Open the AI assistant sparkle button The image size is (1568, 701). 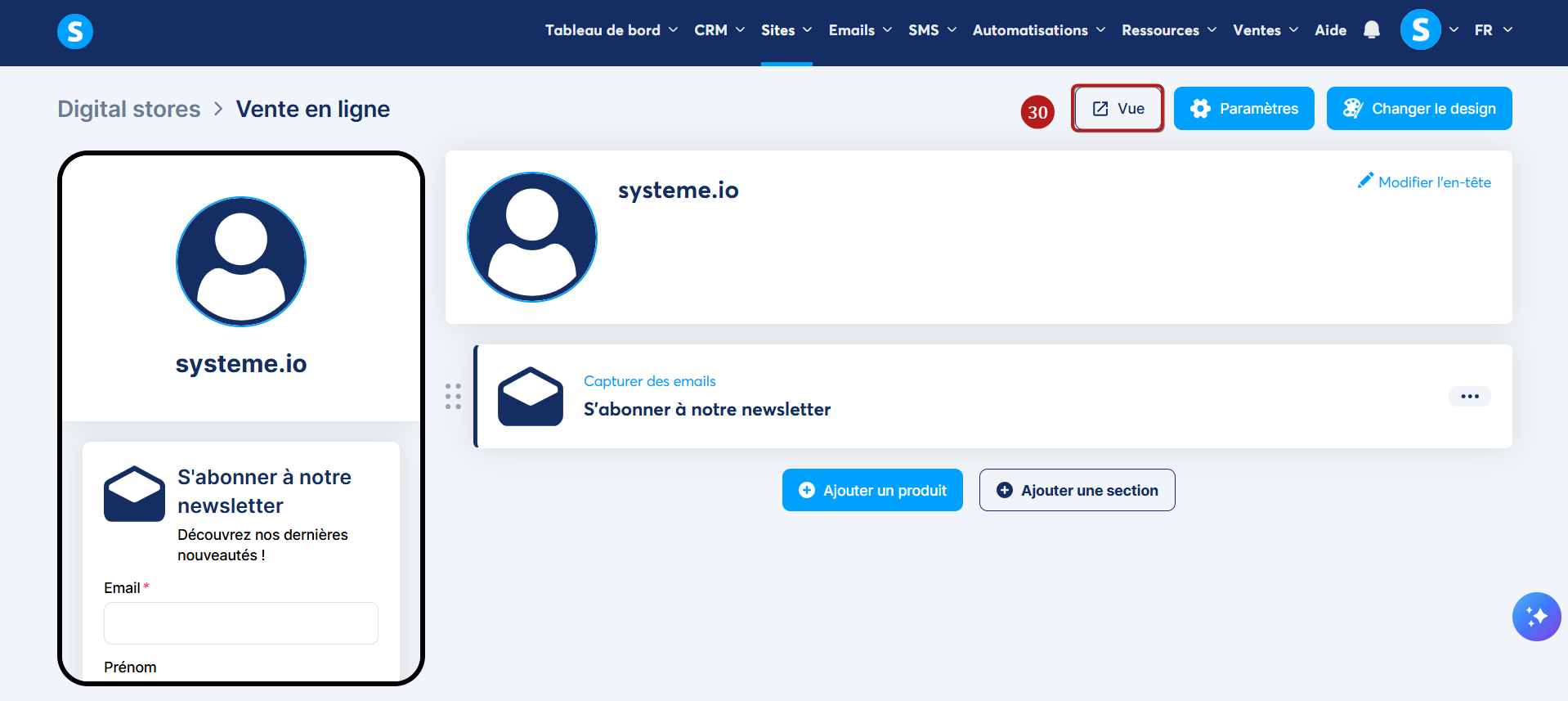[1537, 617]
